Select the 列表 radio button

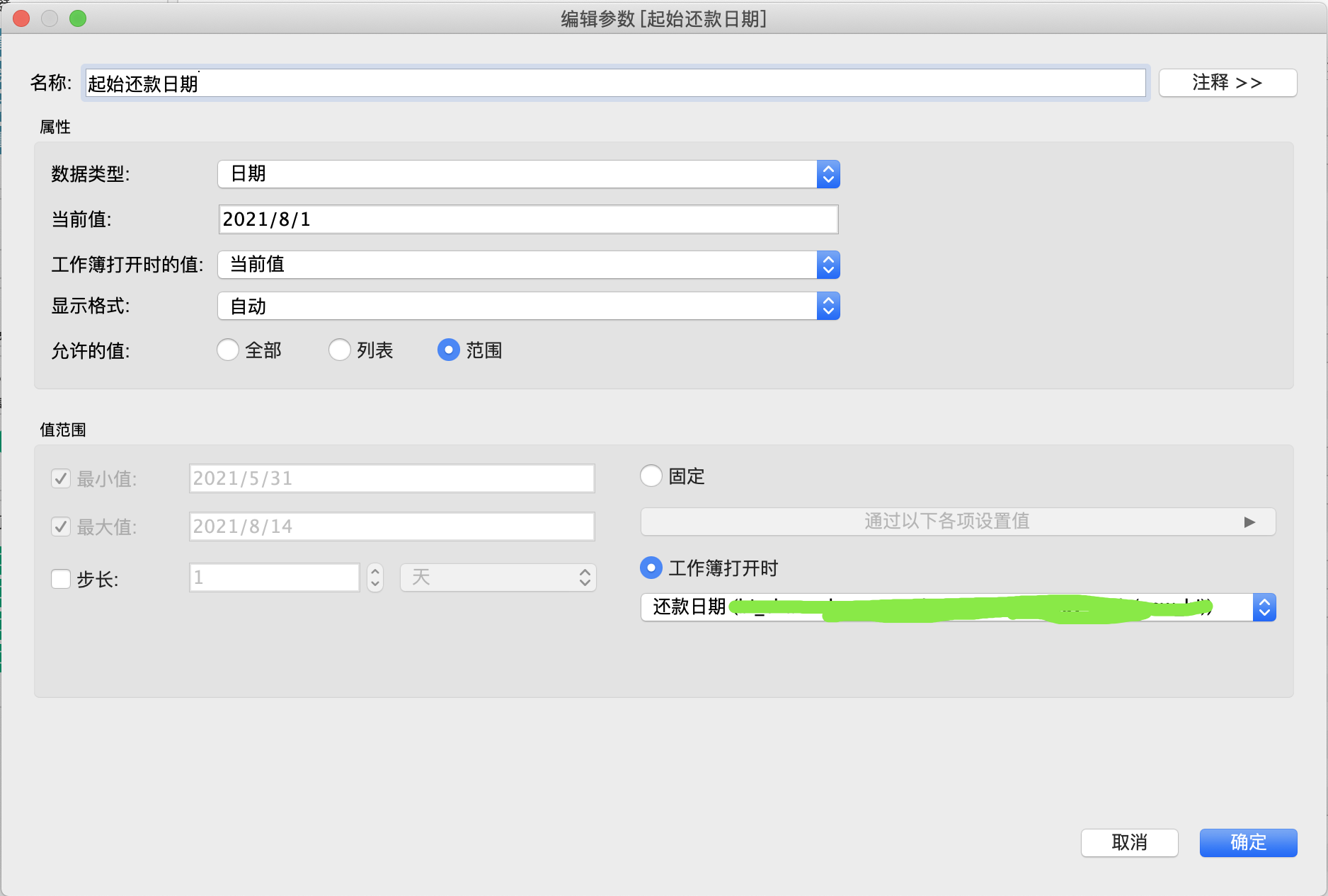click(340, 350)
